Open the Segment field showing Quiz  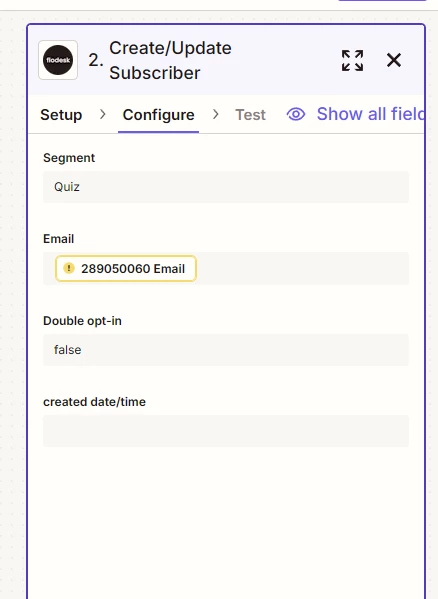226,187
